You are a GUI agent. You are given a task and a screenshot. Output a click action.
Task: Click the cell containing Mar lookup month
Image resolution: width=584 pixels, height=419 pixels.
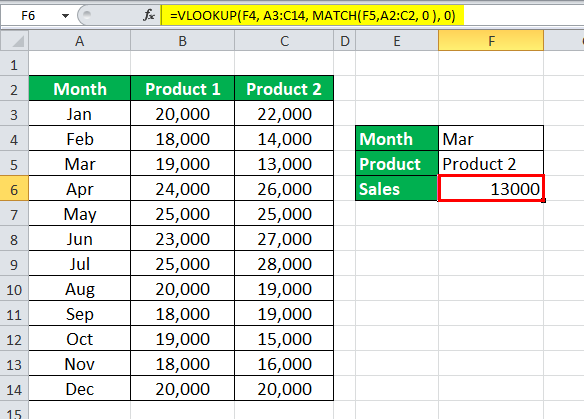(491, 139)
